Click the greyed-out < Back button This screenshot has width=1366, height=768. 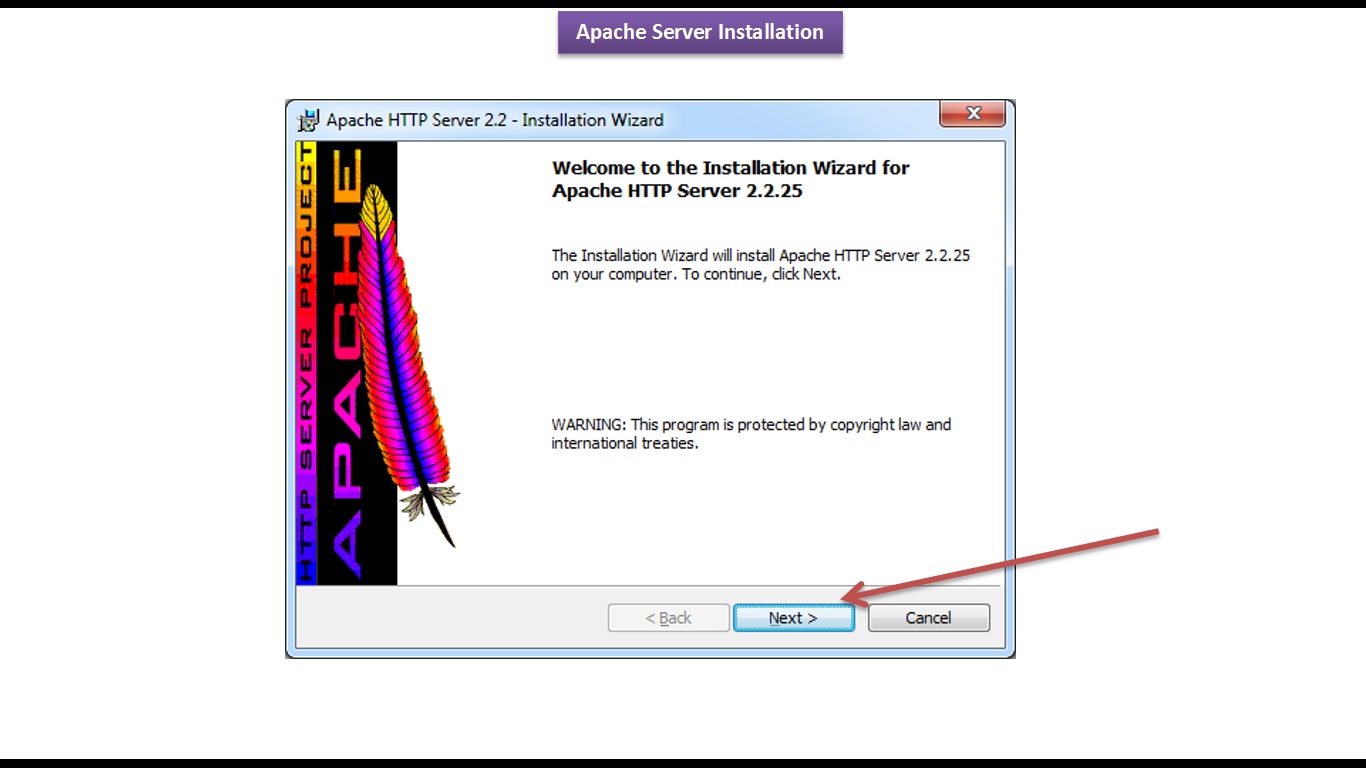[668, 618]
